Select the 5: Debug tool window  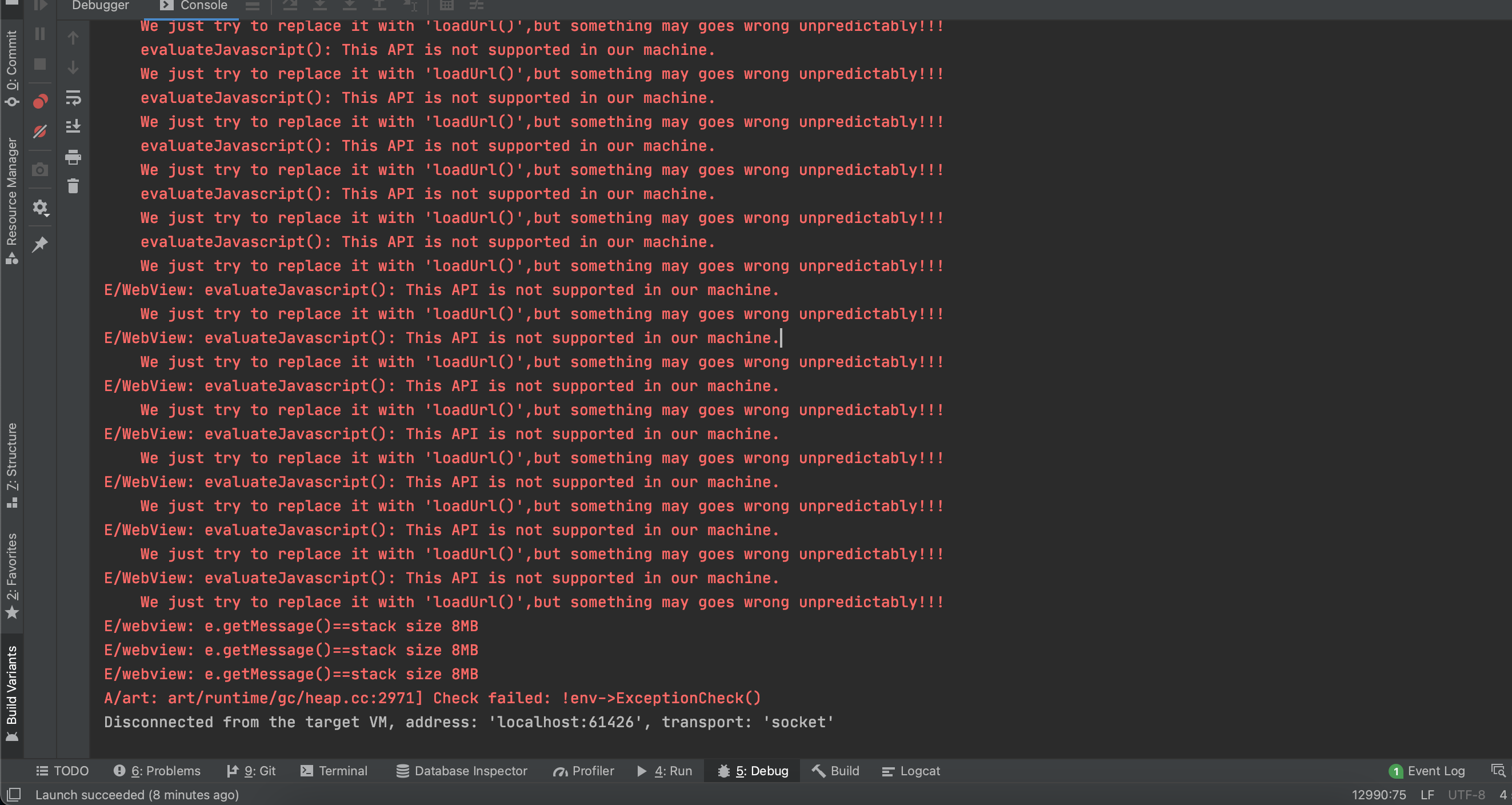click(753, 771)
